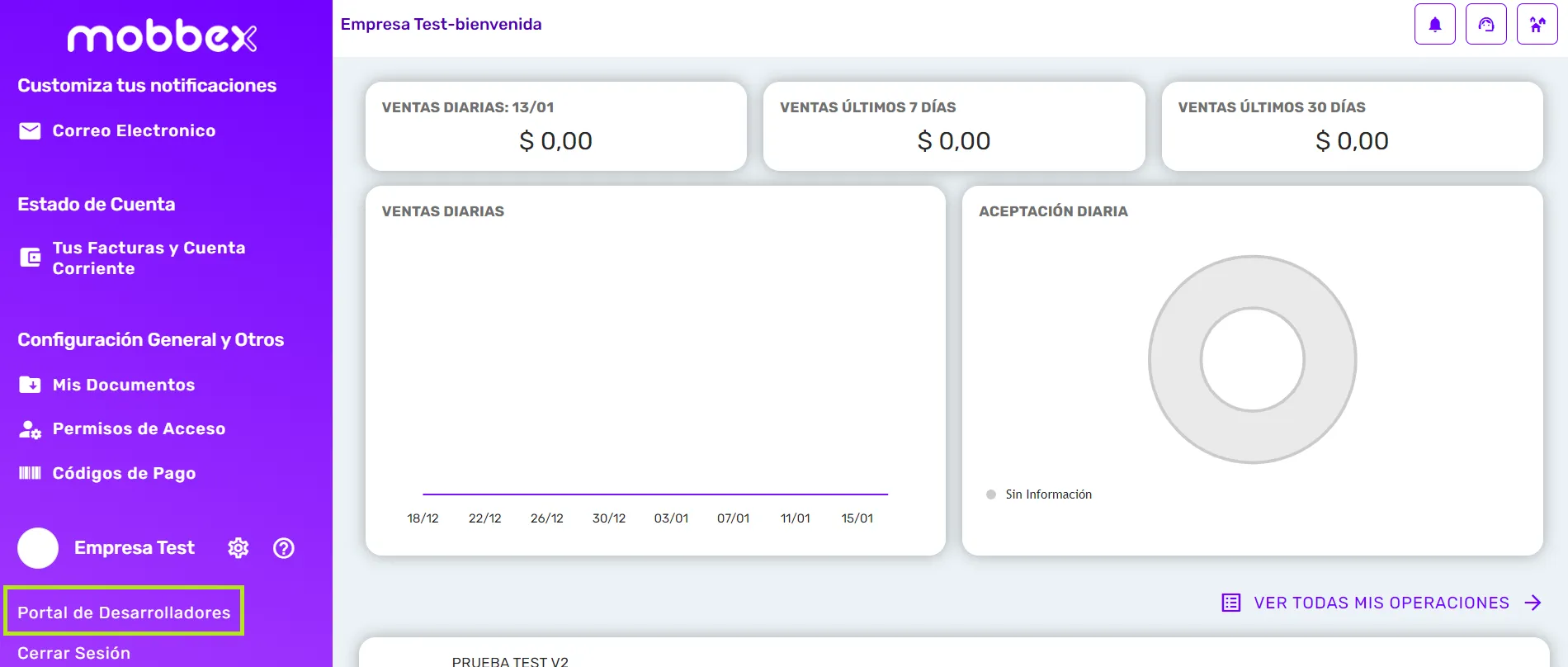Click the mobbex logo
This screenshot has height=667, width=1568.
click(162, 36)
